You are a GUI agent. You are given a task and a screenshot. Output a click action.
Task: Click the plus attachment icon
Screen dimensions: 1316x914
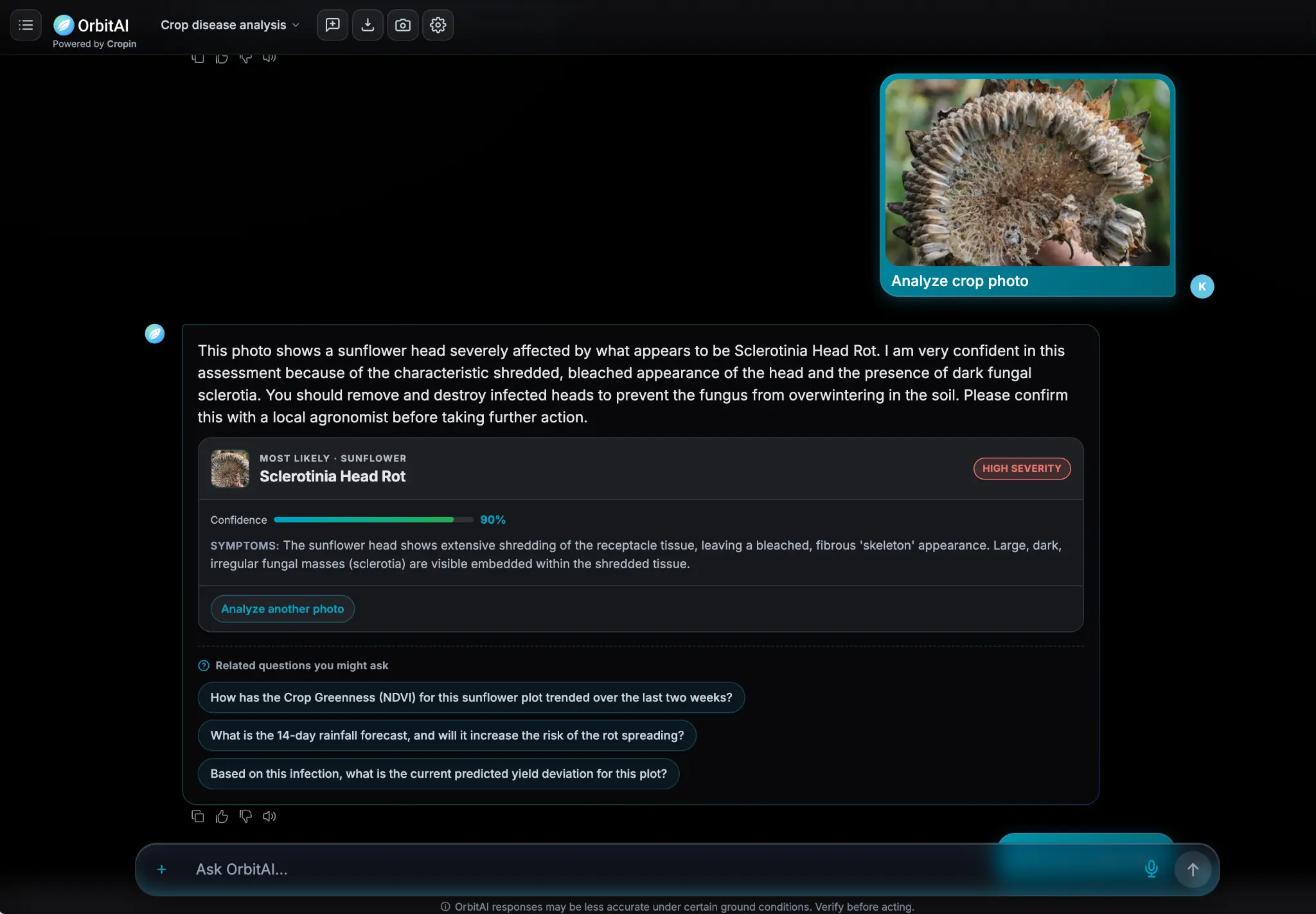(162, 870)
